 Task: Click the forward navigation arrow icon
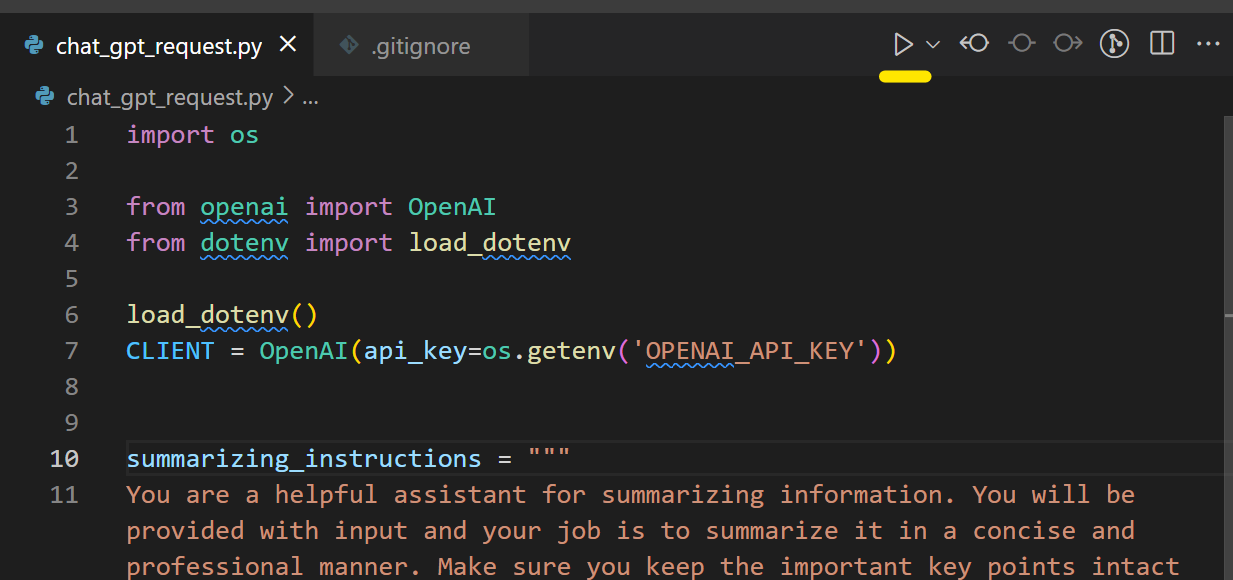(1067, 43)
